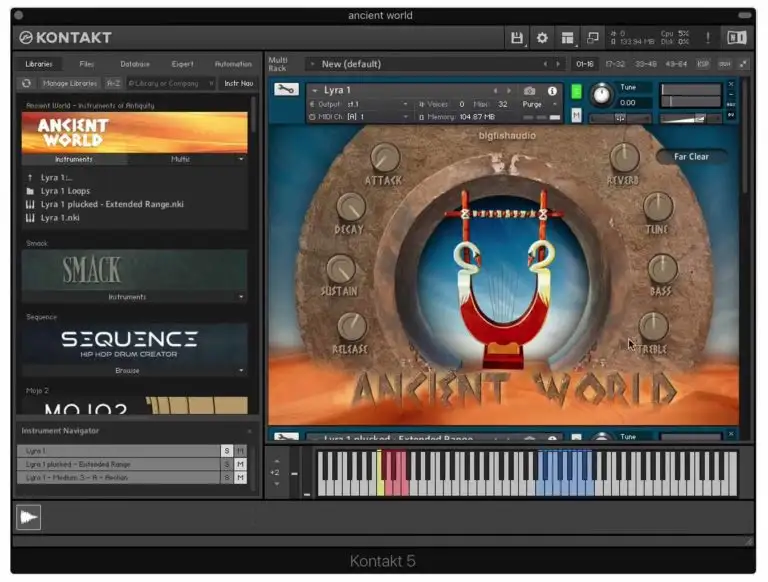768x582 pixels.
Task: Toggle the KSP multi script button
Action: coord(703,64)
